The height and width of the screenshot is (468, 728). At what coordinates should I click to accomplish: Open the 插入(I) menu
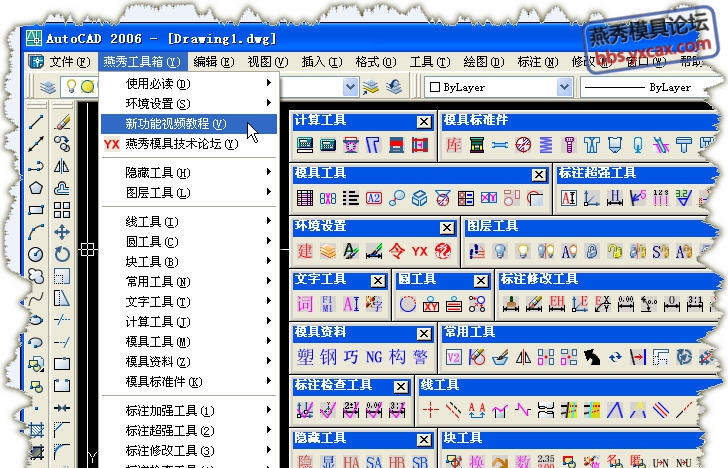coord(321,61)
